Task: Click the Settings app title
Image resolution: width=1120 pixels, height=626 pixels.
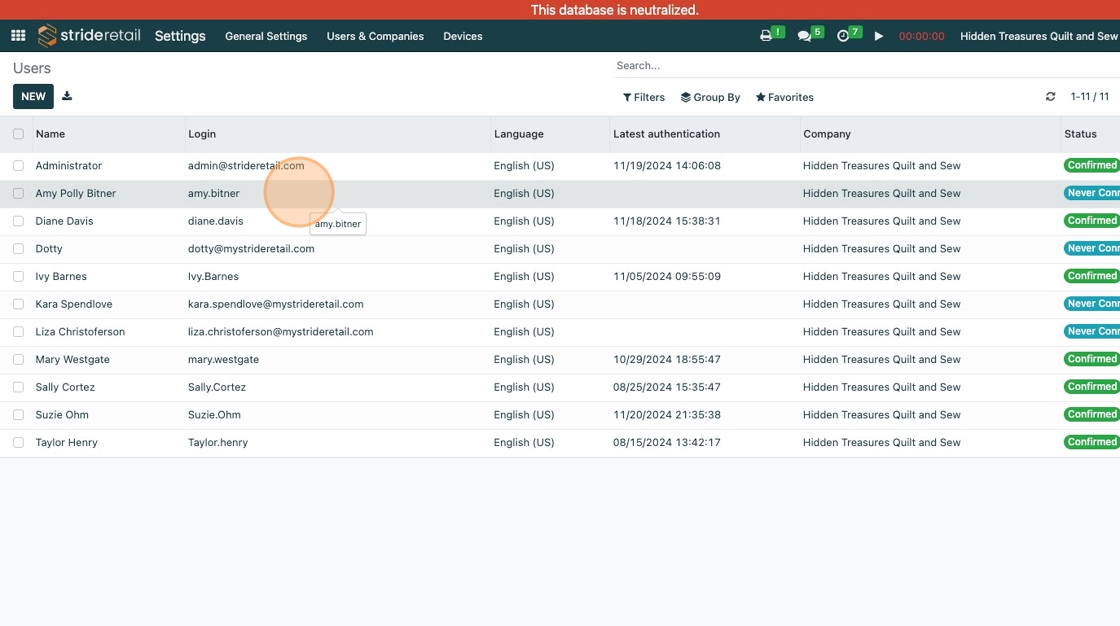Action: (x=180, y=36)
